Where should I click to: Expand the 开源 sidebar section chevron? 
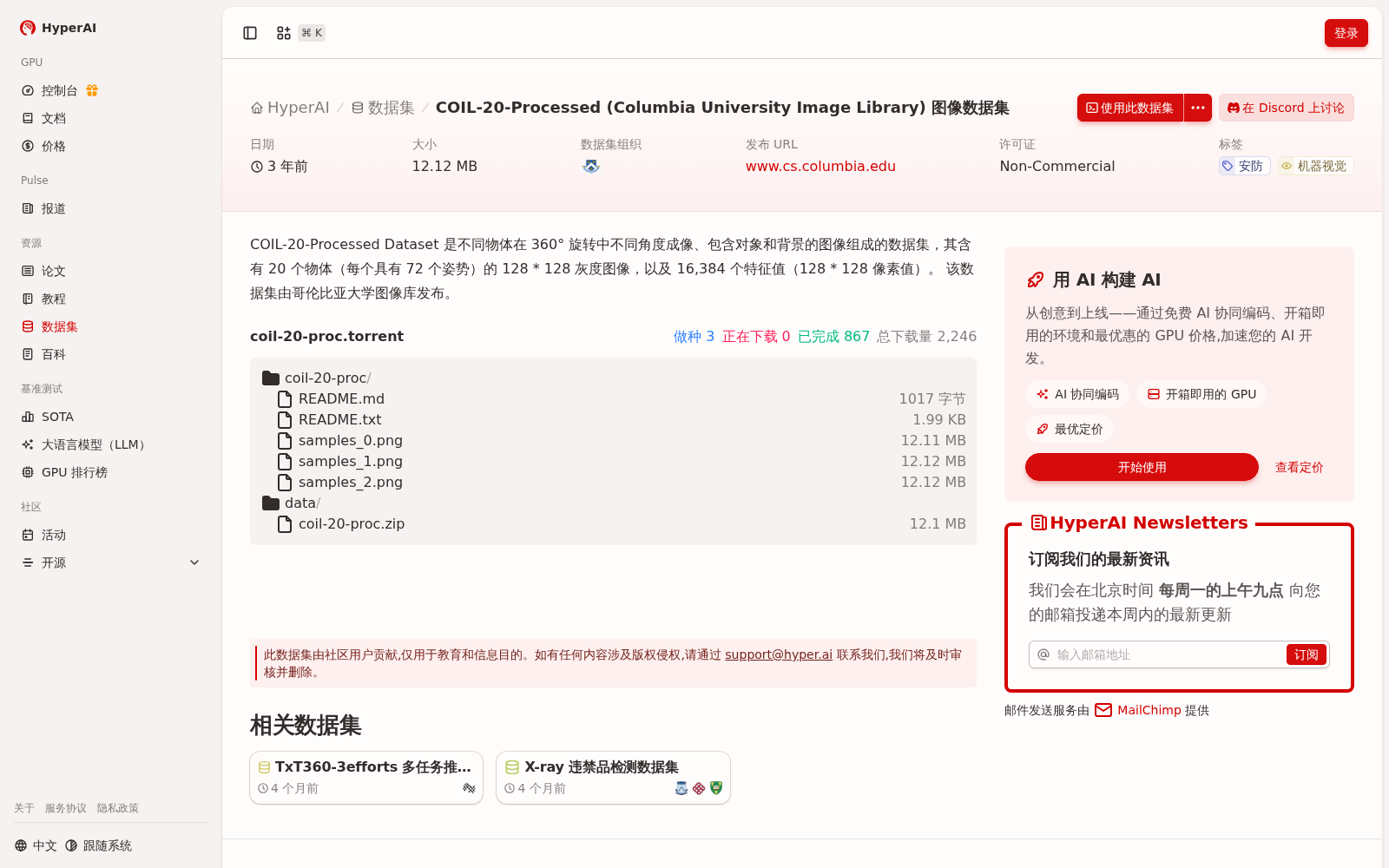pos(194,562)
